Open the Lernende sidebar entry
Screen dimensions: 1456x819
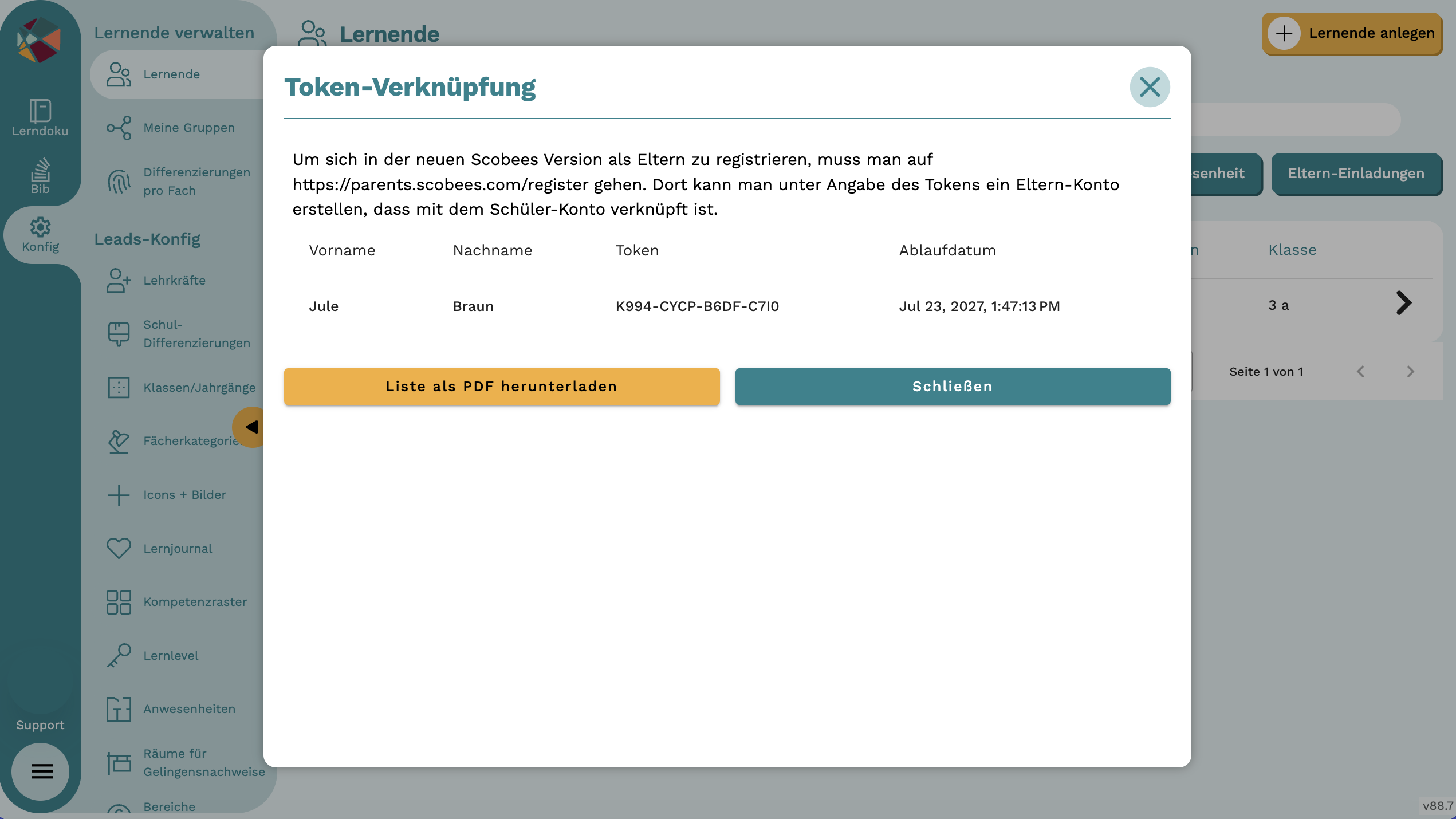point(178,74)
